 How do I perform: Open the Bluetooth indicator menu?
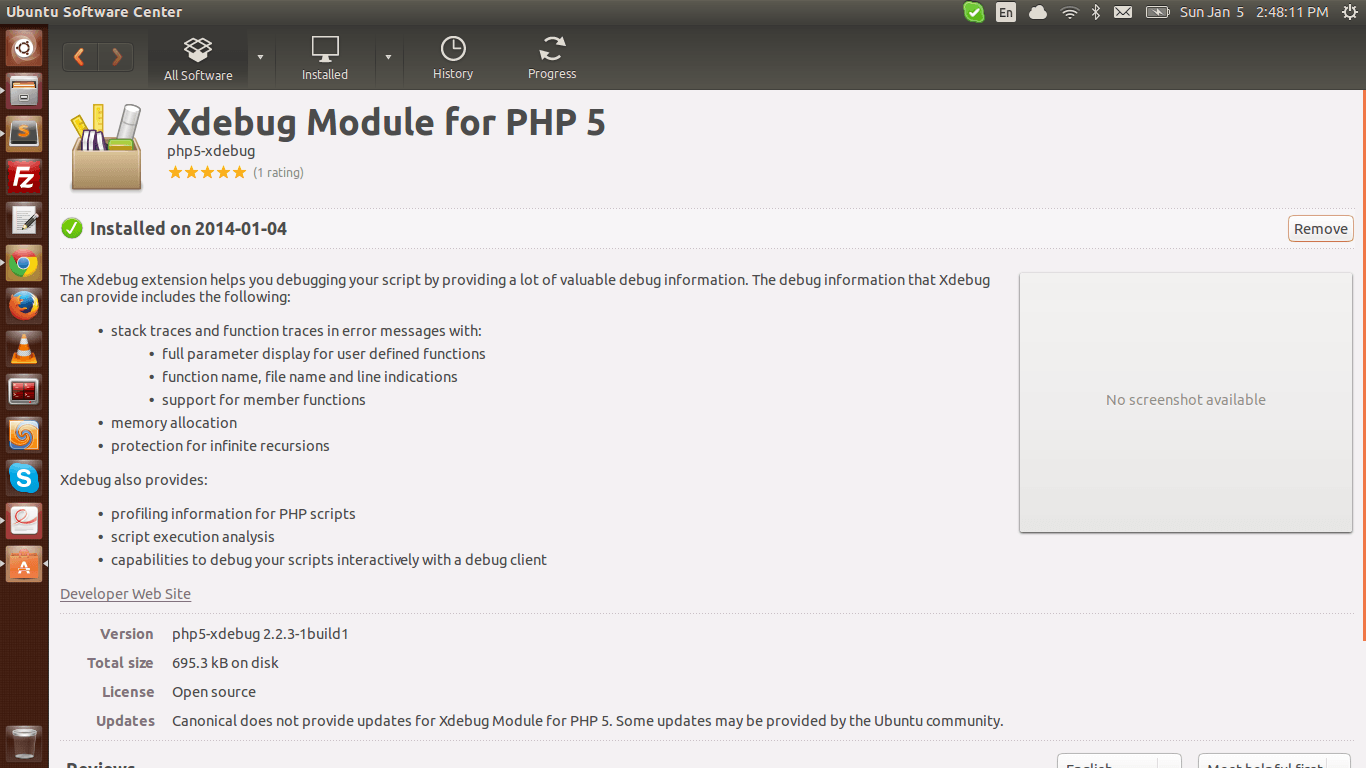pyautogui.click(x=1096, y=12)
